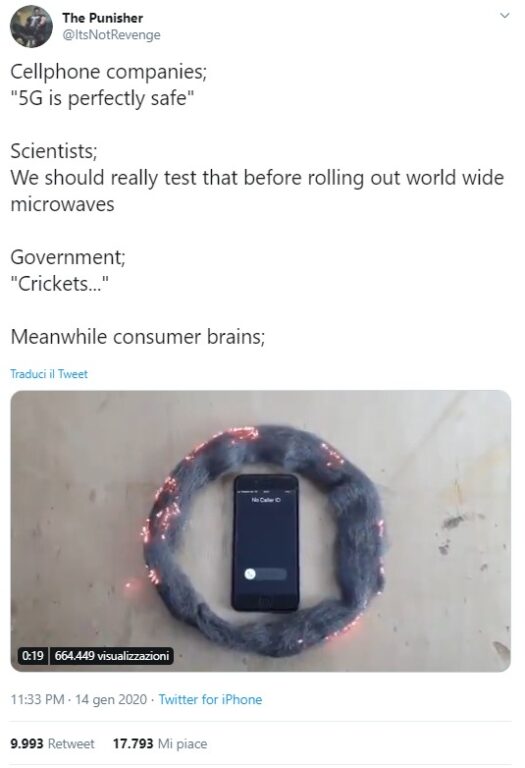This screenshot has height=768, width=525.
Task: Click the "5G is perfectly safe" line
Action: pos(102,98)
